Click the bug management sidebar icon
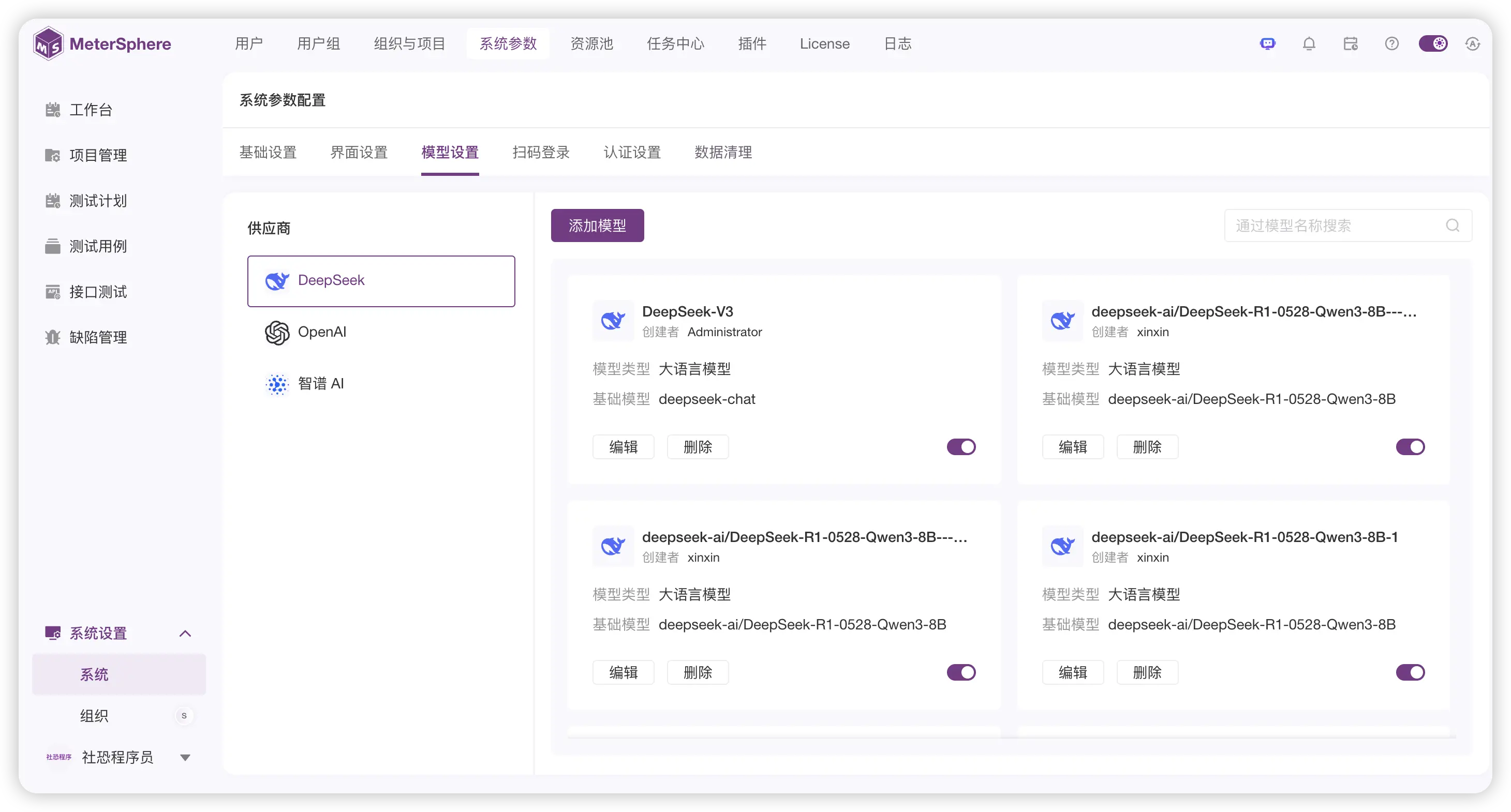 point(53,337)
